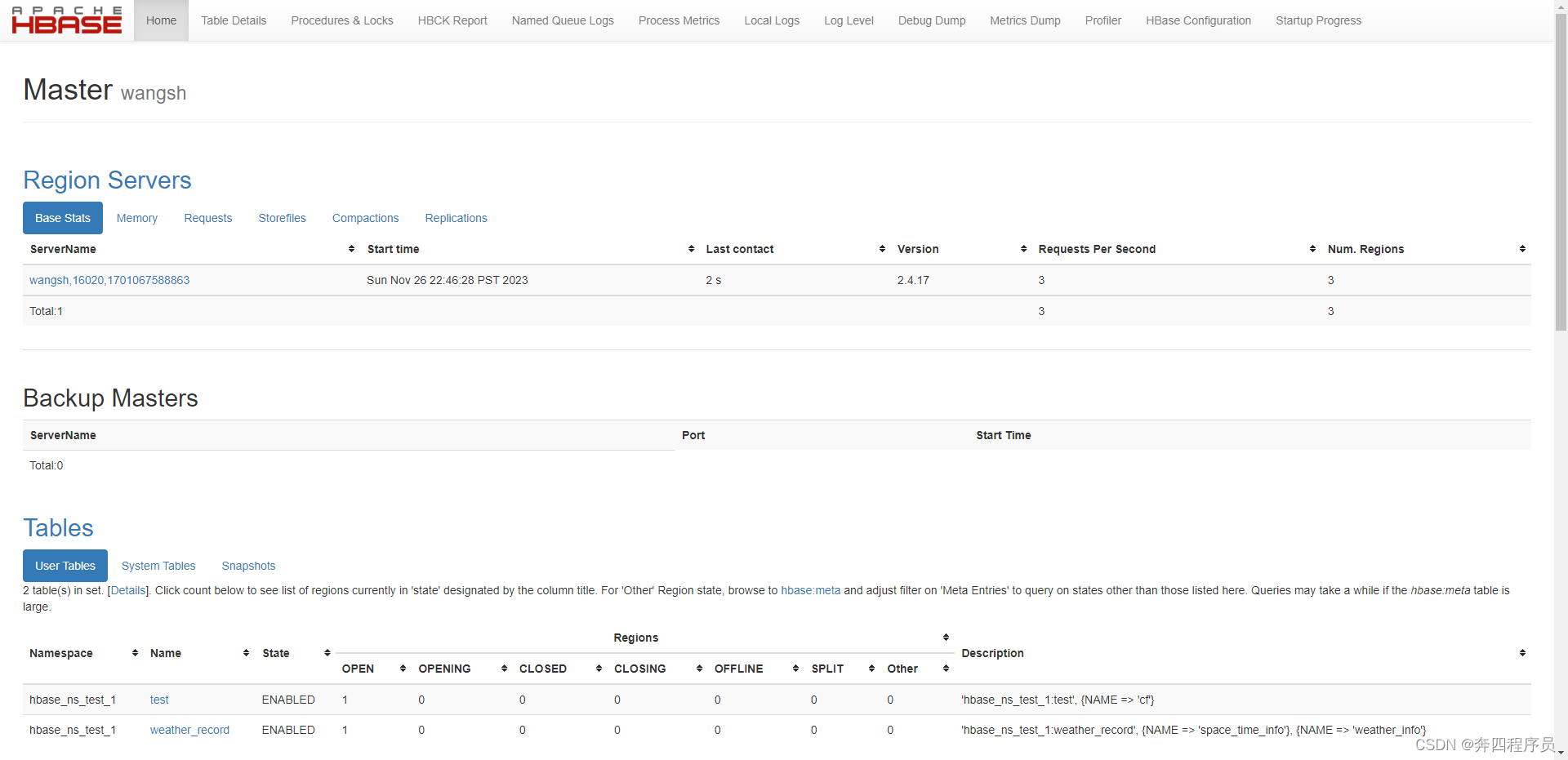Sort tables by OPEN regions

[403, 669]
